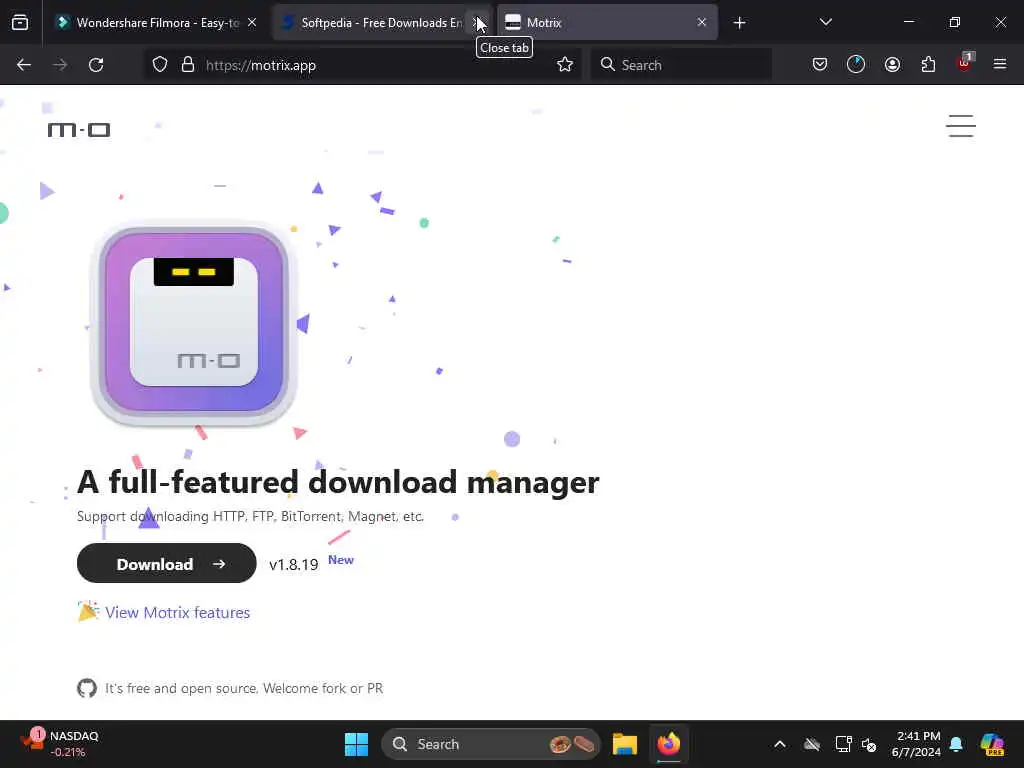This screenshot has height=768, width=1024.
Task: Open the notifications bell icon
Action: (x=956, y=744)
